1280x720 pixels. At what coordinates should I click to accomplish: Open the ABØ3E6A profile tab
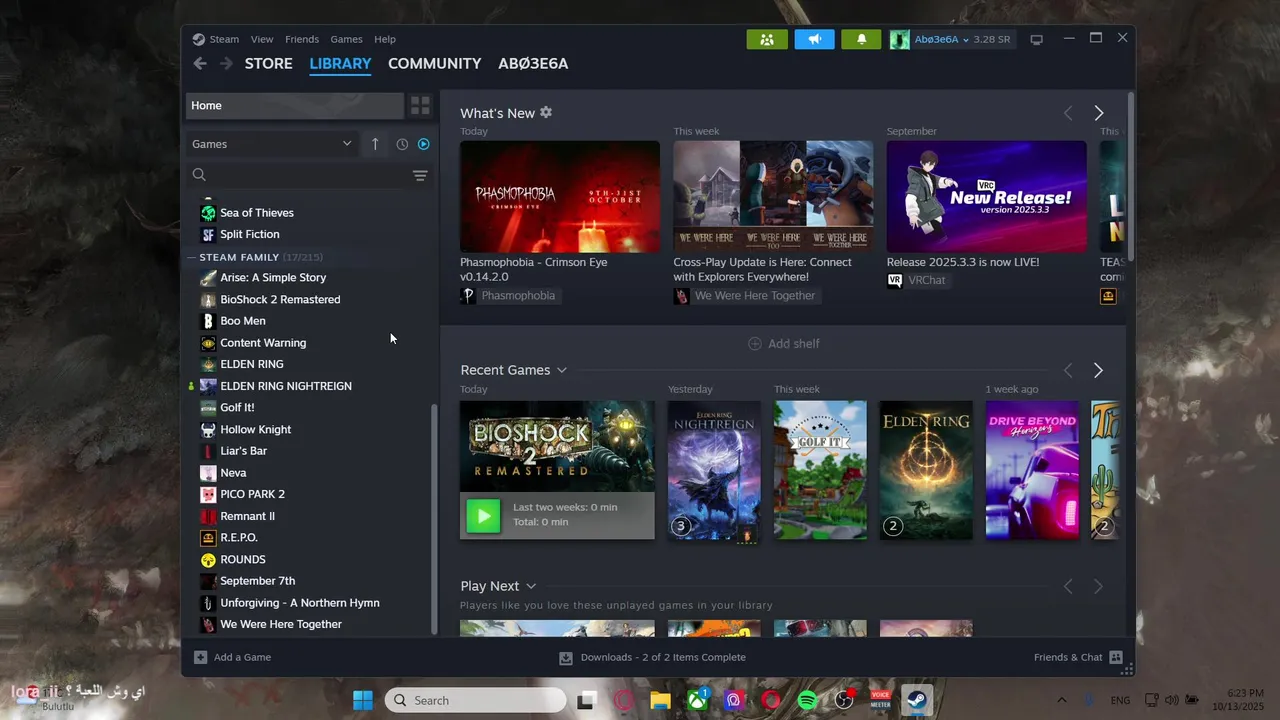pyautogui.click(x=533, y=63)
